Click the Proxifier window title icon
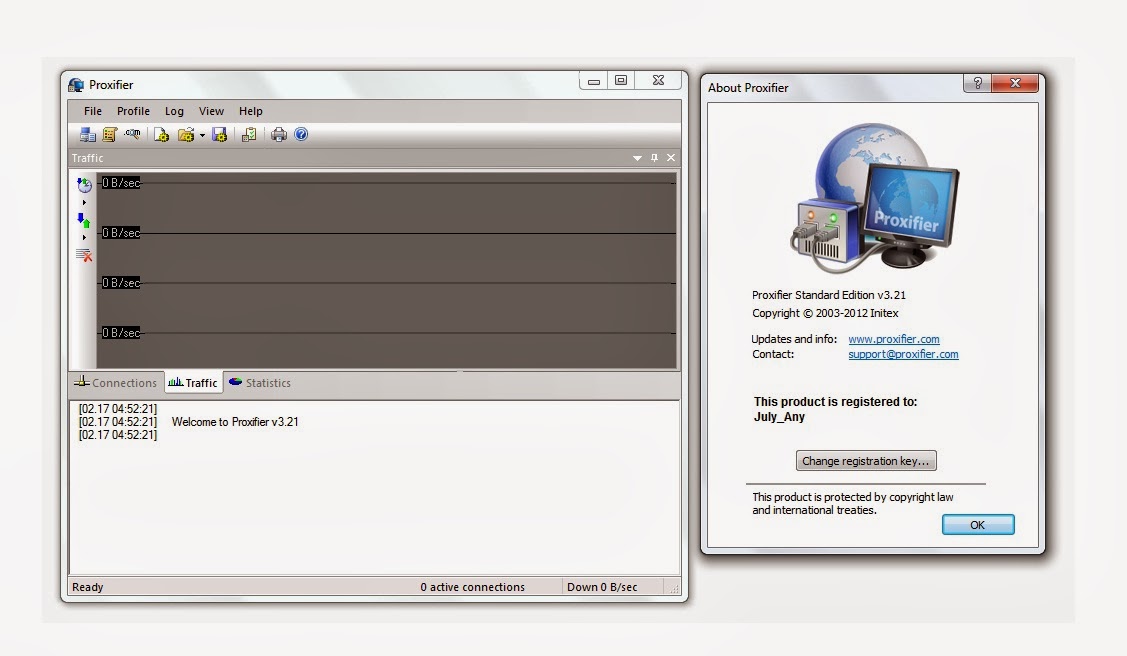 (x=76, y=85)
